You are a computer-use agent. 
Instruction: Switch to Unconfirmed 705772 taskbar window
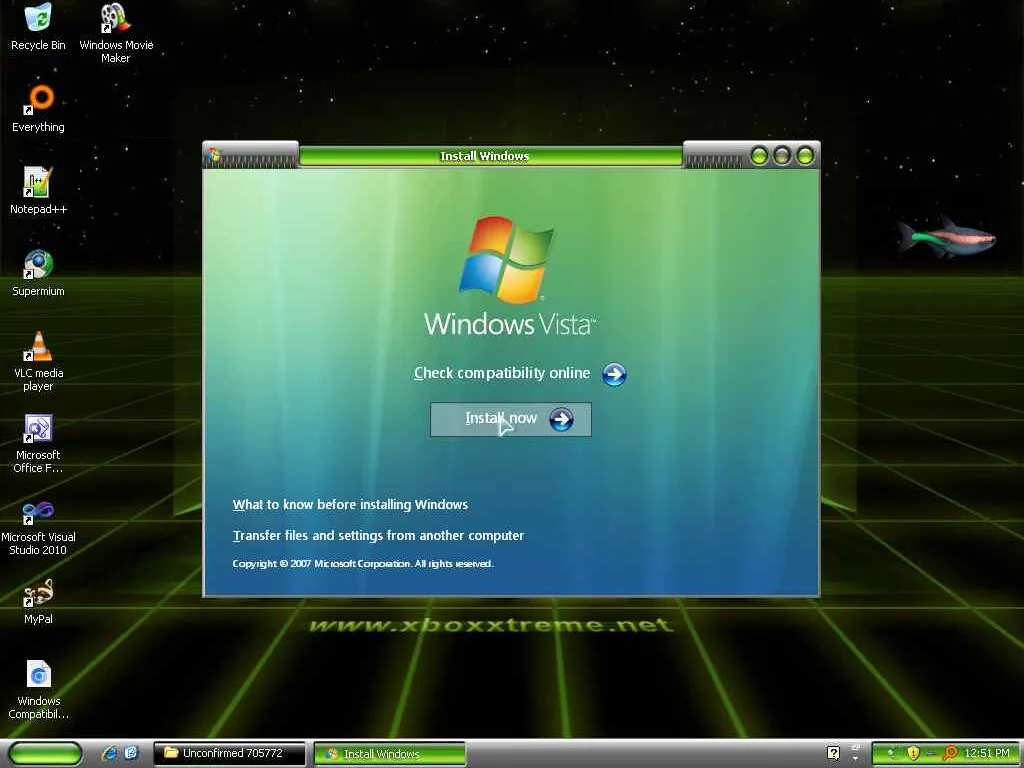click(x=229, y=753)
